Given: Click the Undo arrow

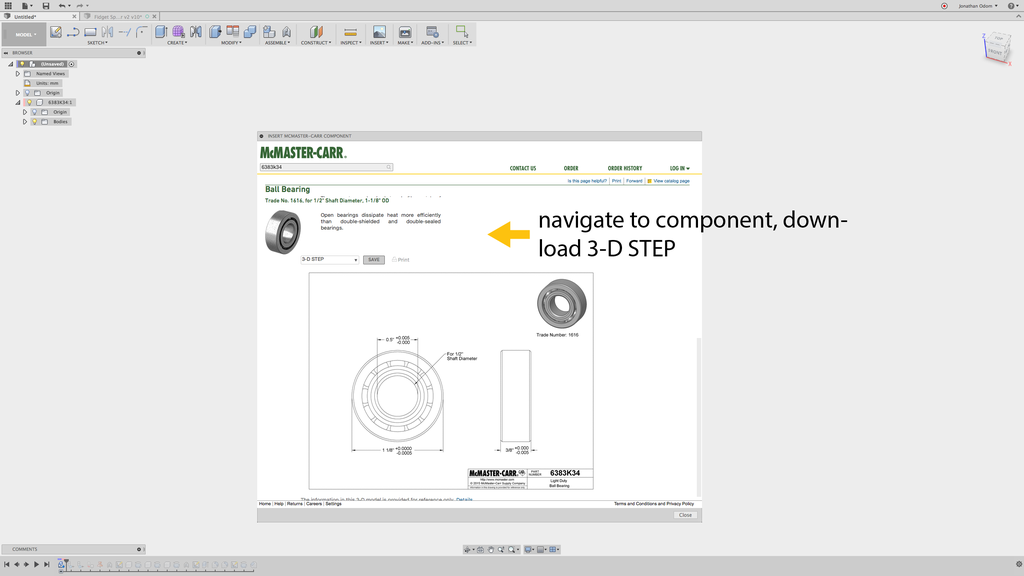Looking at the screenshot, I should coord(62,6).
